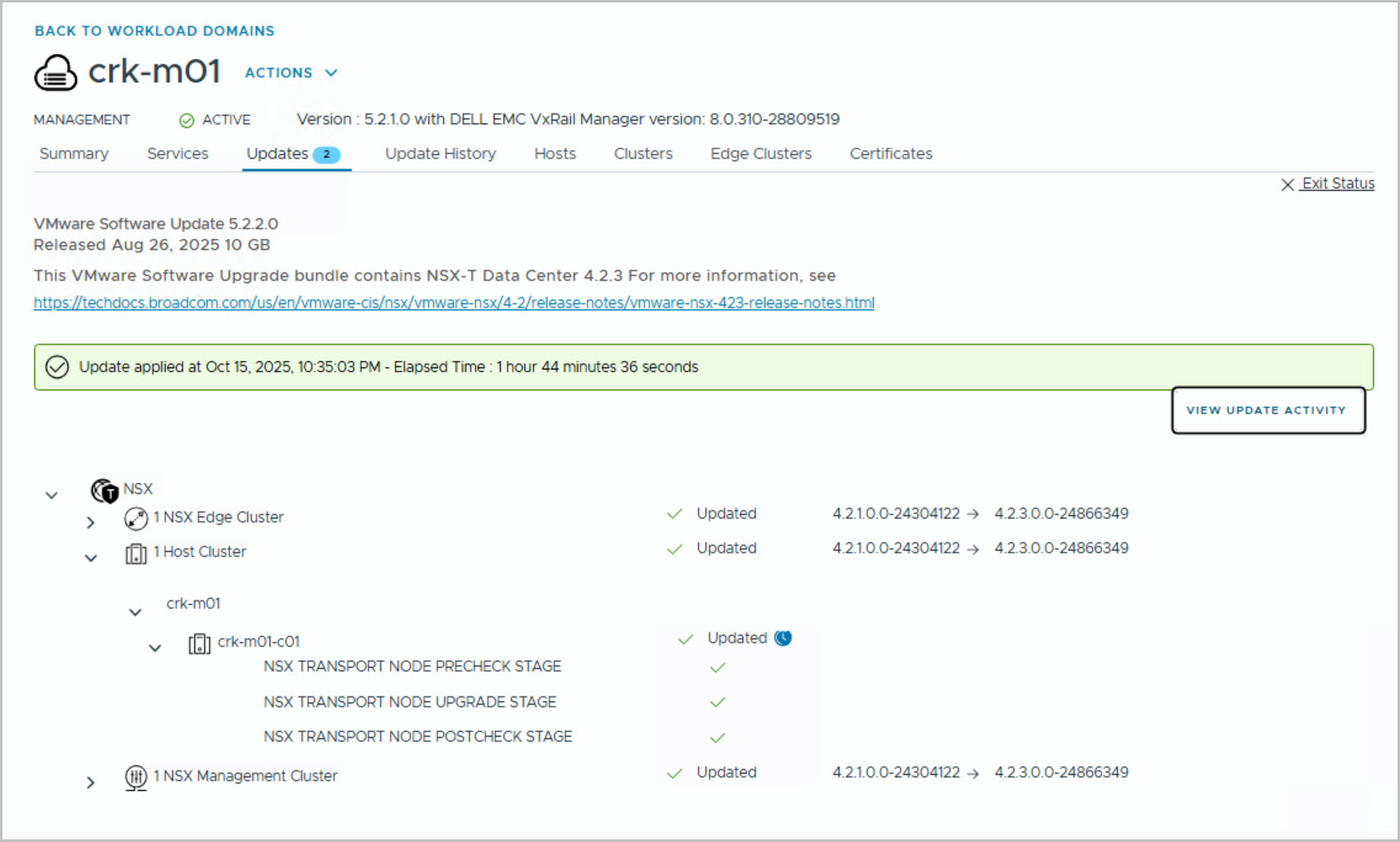Click the X icon for Exit Status
This screenshot has width=1400, height=842.
tap(1288, 185)
